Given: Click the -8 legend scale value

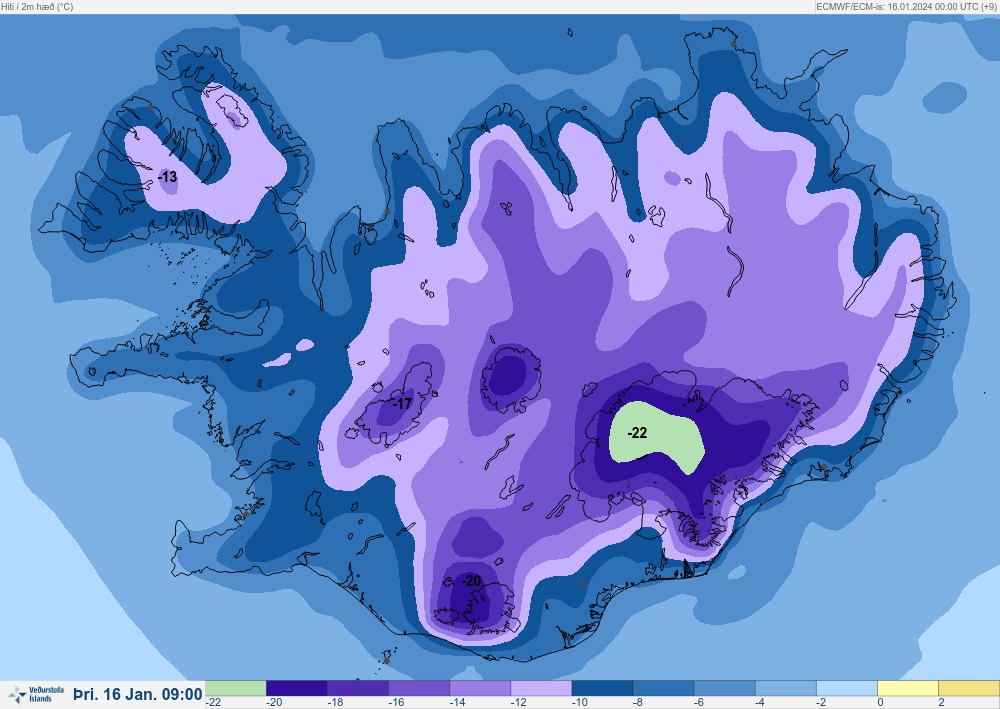Looking at the screenshot, I should click(x=639, y=702).
